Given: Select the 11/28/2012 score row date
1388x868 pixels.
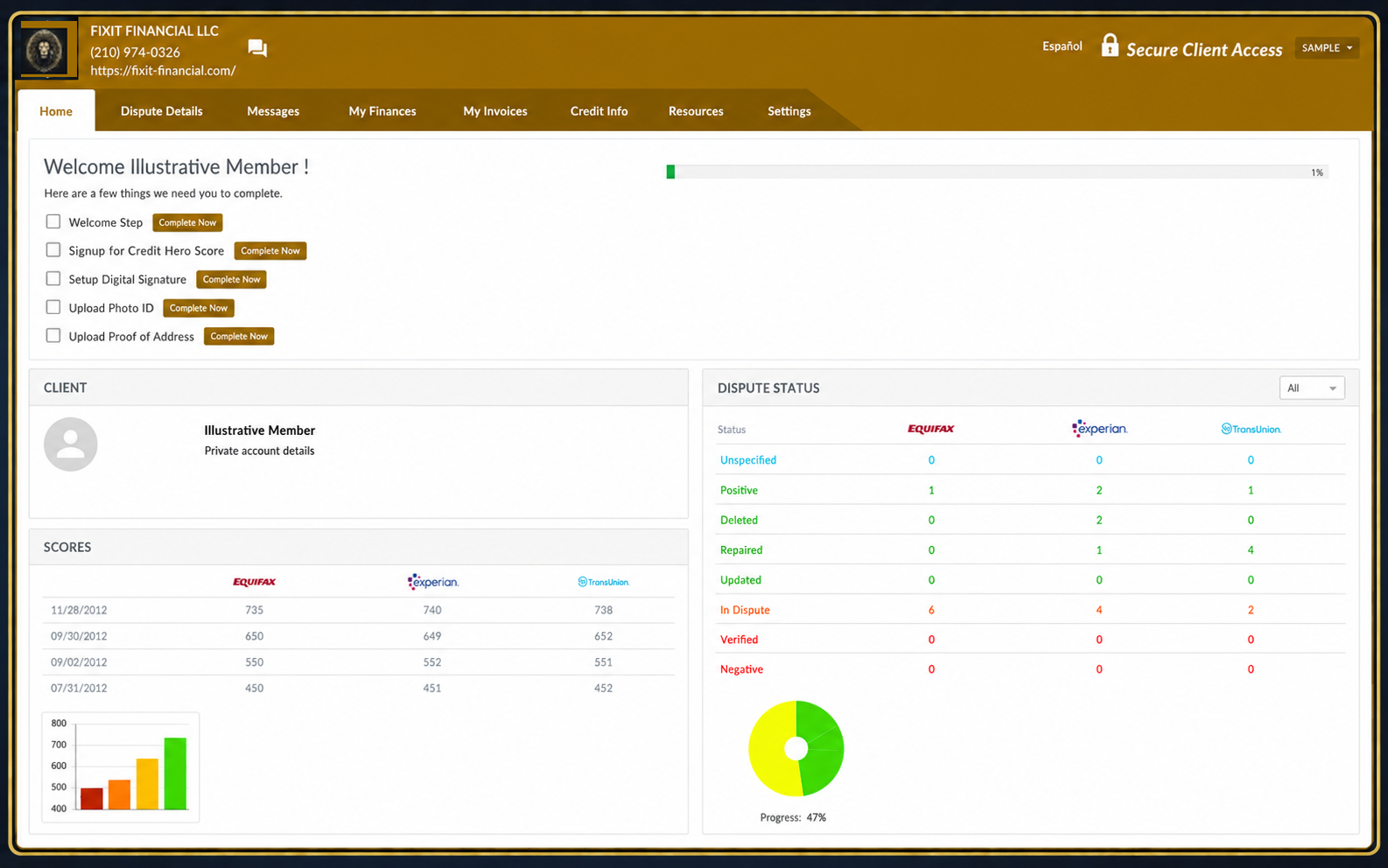Looking at the screenshot, I should pos(79,611).
